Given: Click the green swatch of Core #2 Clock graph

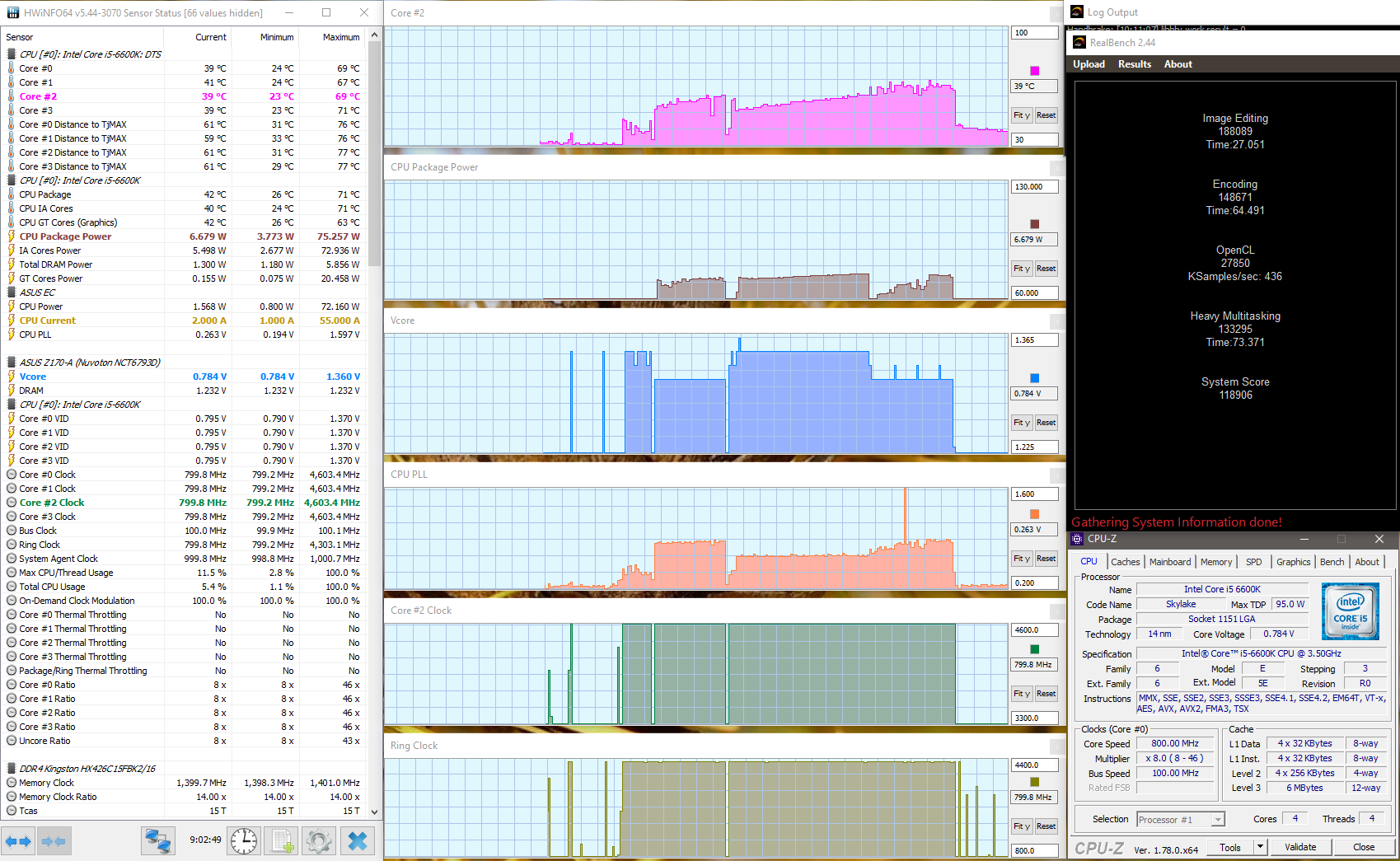Looking at the screenshot, I should point(1035,649).
